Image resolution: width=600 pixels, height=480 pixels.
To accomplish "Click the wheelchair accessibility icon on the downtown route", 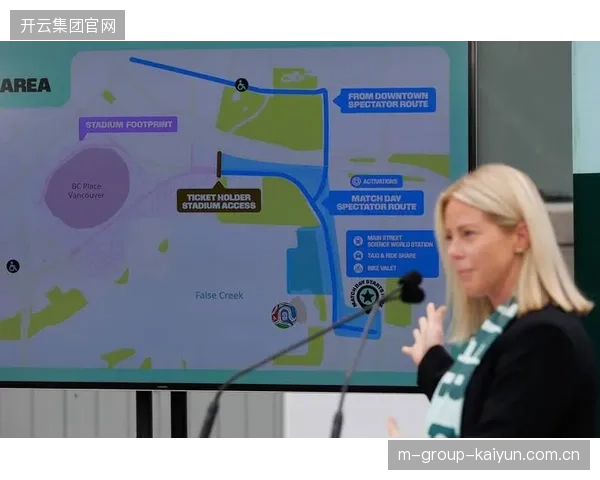I will coord(241,85).
